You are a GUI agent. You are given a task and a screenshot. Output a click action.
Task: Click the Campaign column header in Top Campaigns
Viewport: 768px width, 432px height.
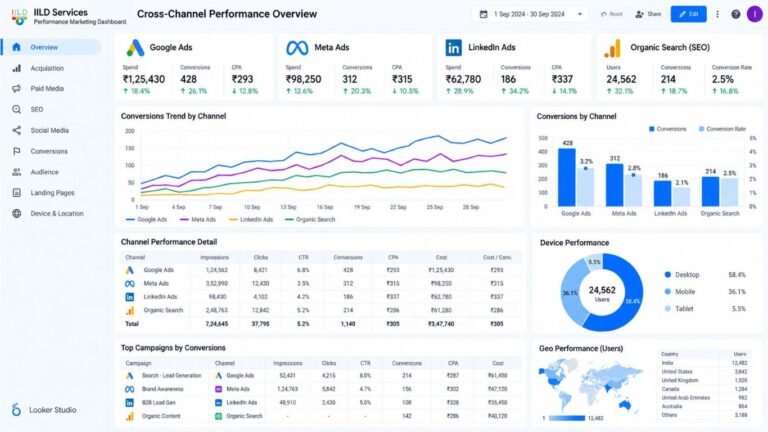click(x=138, y=363)
